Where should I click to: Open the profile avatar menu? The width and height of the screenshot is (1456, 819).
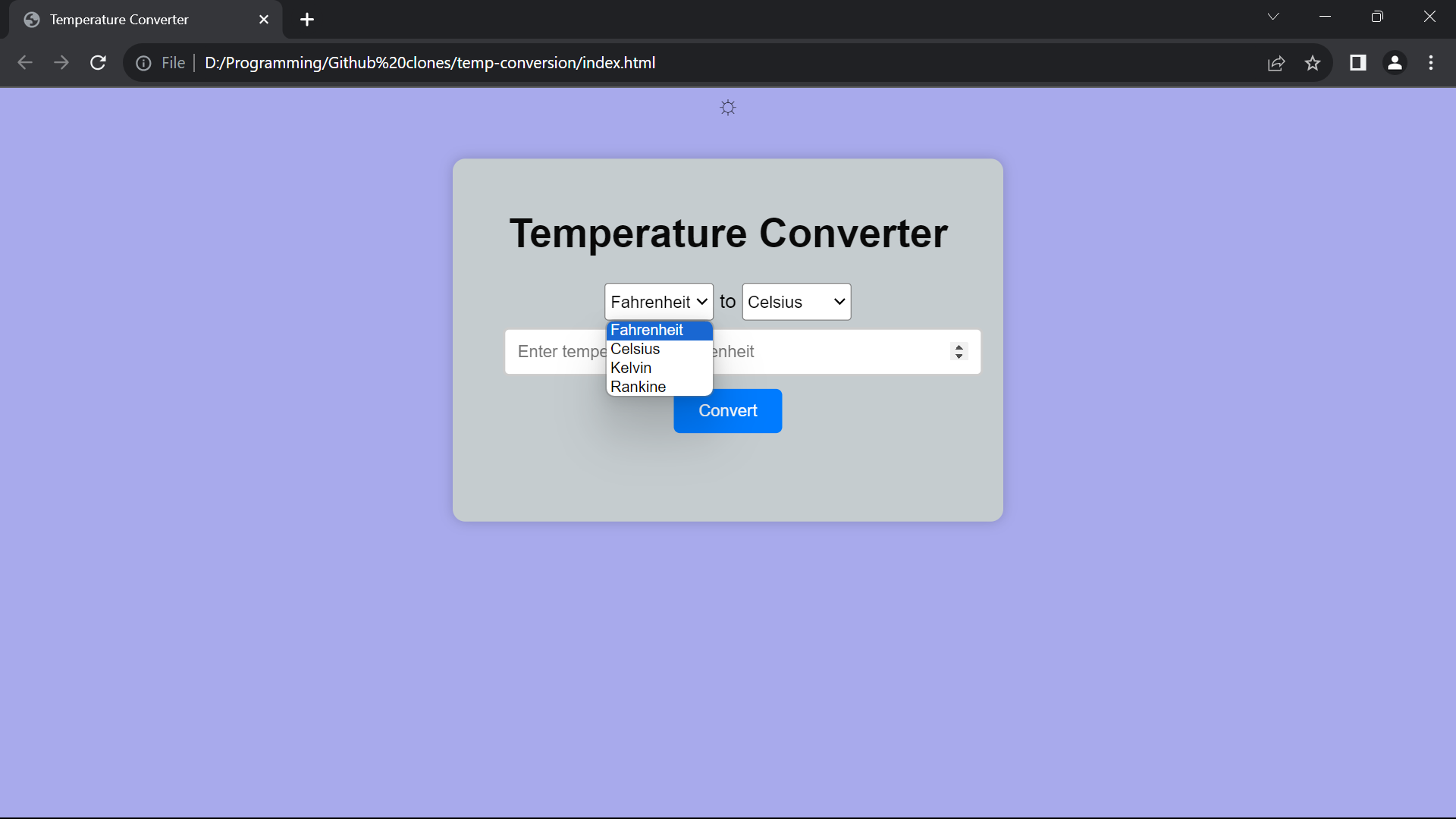(1394, 63)
